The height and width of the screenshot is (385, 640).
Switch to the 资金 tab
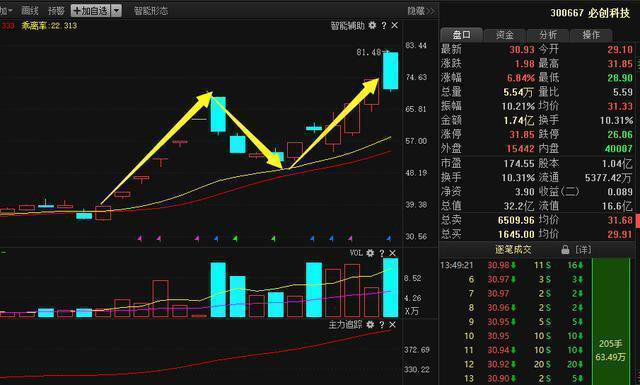pyautogui.click(x=505, y=35)
